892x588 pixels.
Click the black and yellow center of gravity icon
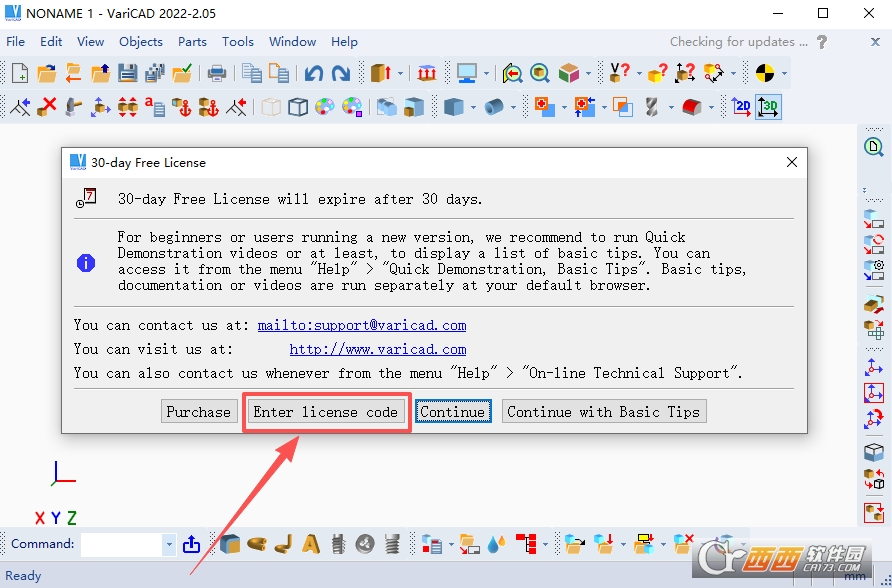point(765,73)
